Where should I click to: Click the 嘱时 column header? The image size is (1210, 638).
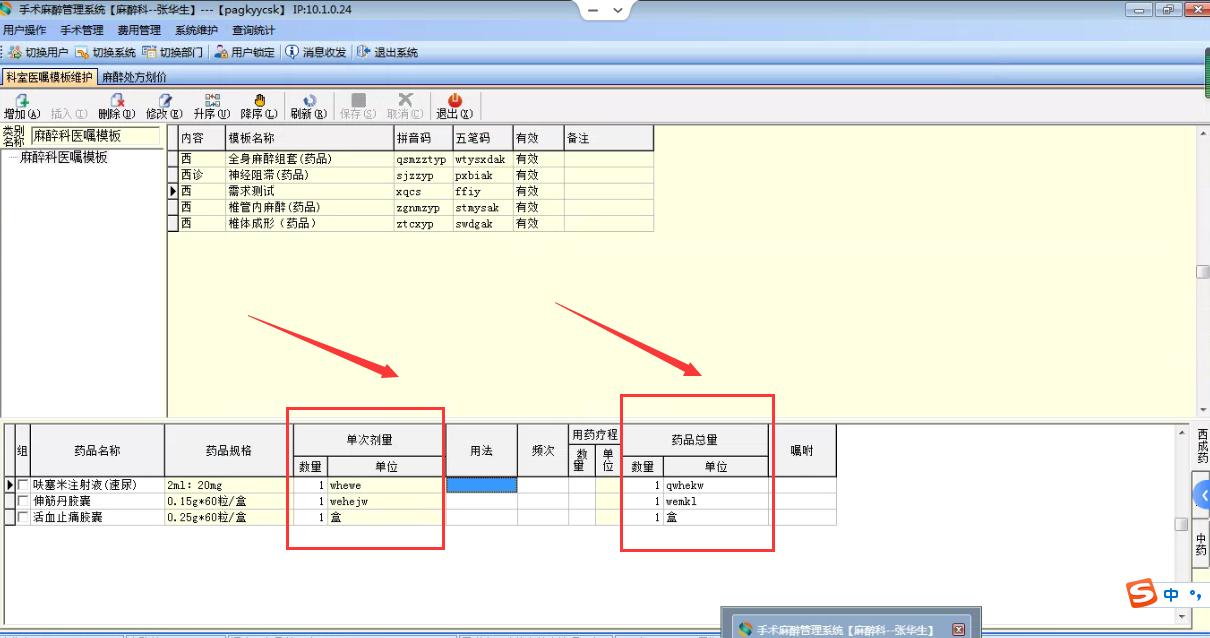click(x=802, y=450)
